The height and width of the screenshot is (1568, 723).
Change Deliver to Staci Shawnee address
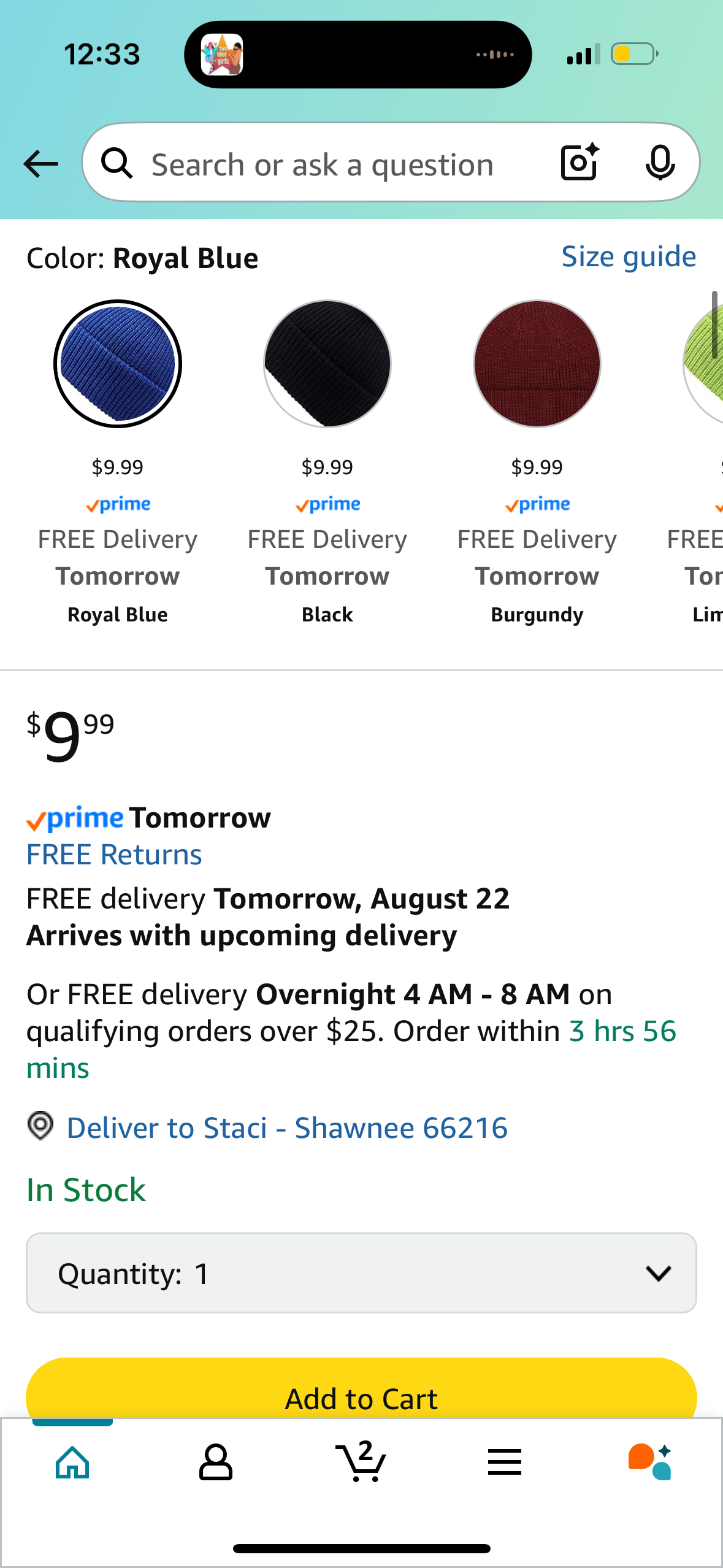(287, 1128)
